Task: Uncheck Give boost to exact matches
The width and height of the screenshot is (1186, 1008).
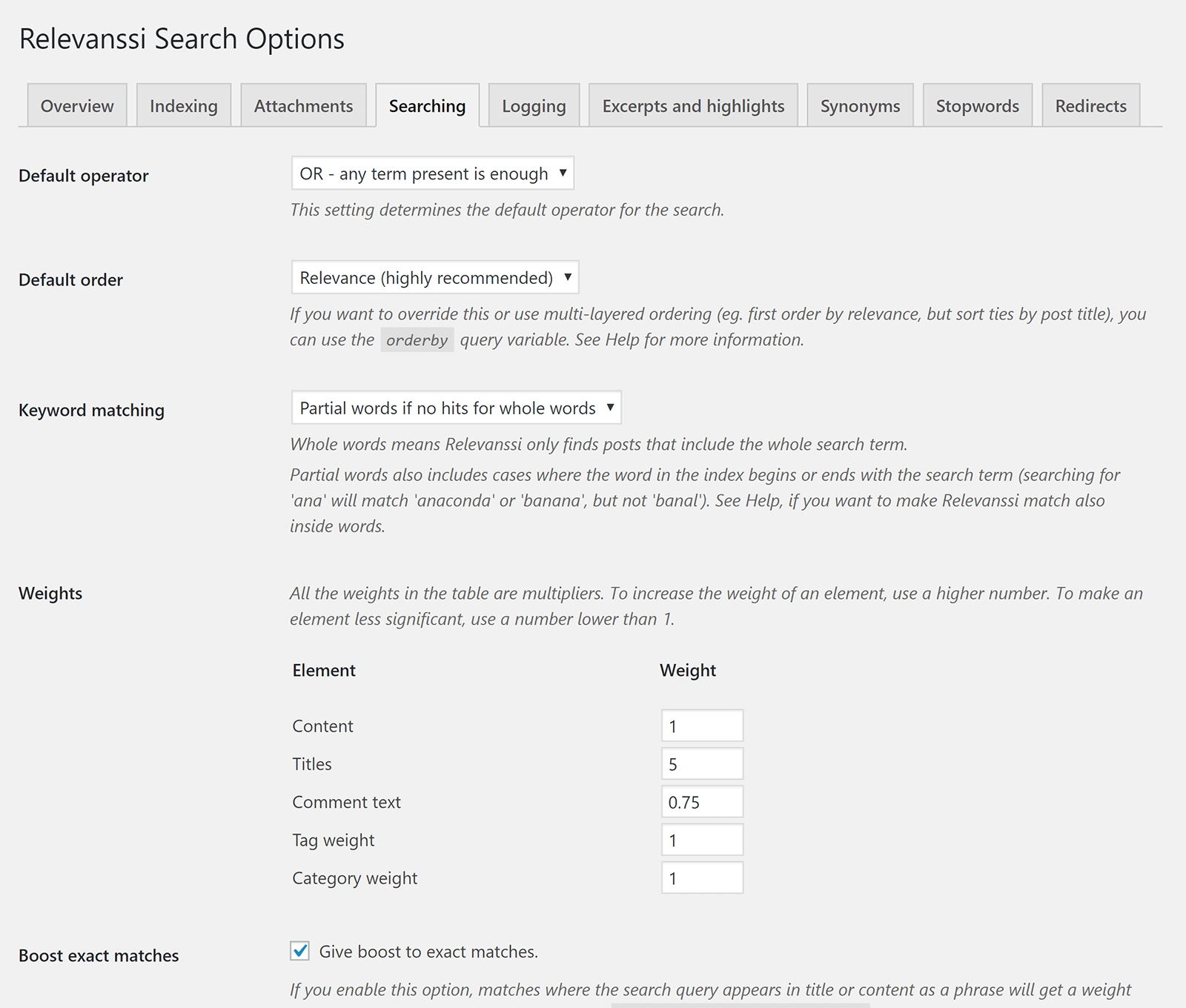Action: point(299,951)
